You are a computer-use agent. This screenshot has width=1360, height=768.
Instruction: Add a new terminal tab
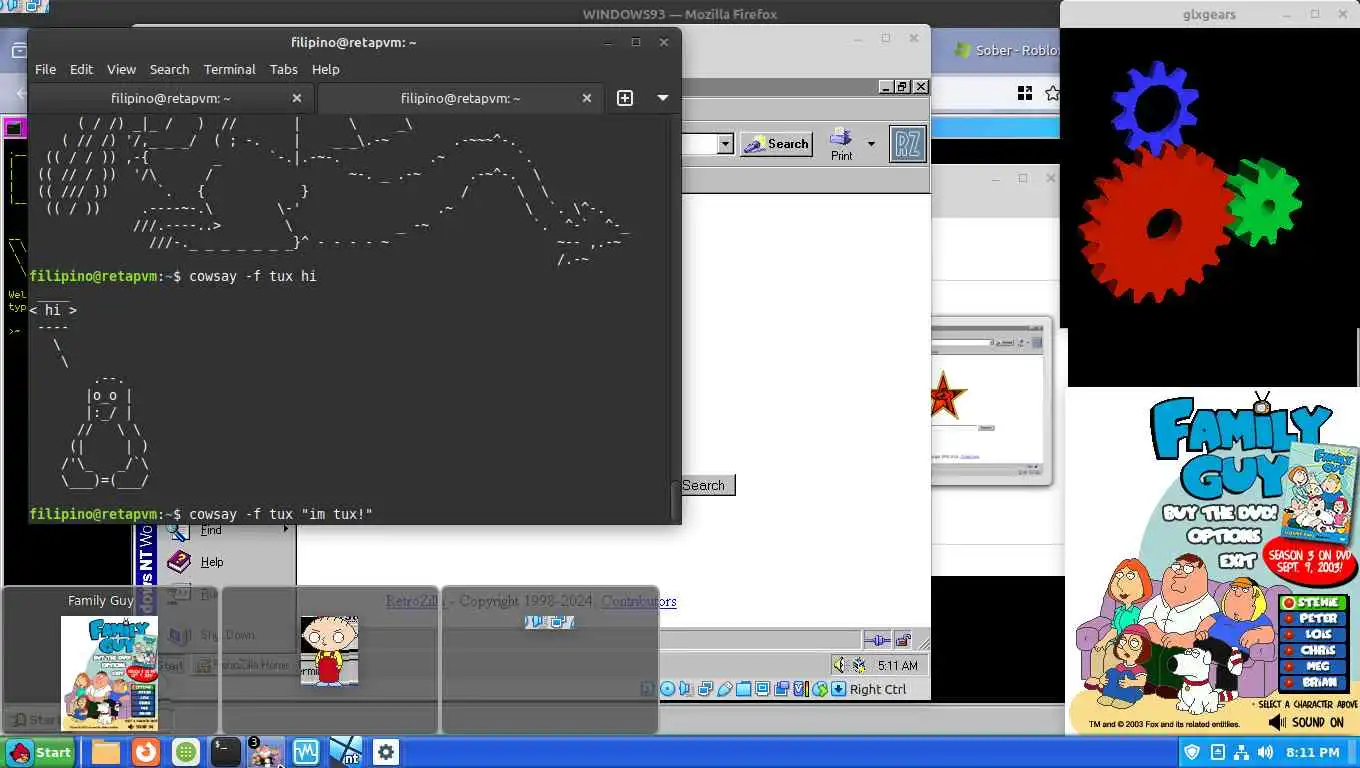click(x=625, y=98)
